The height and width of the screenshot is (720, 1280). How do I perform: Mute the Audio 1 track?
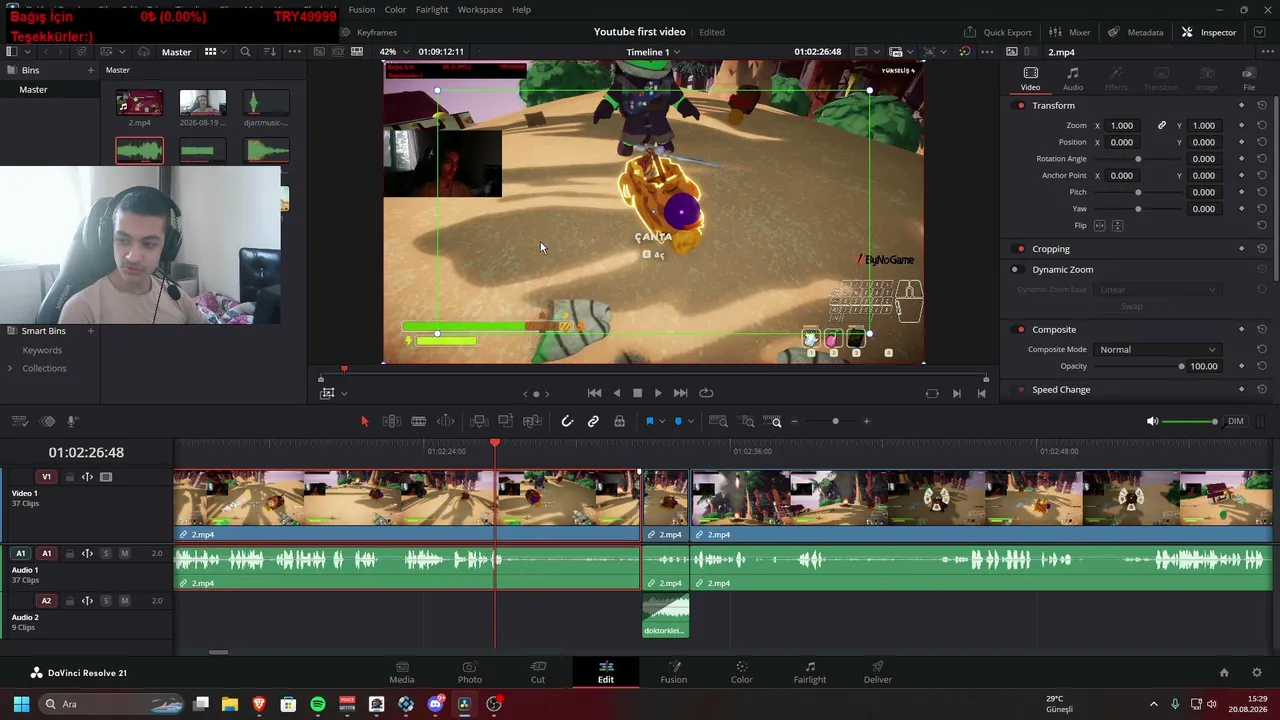[124, 553]
